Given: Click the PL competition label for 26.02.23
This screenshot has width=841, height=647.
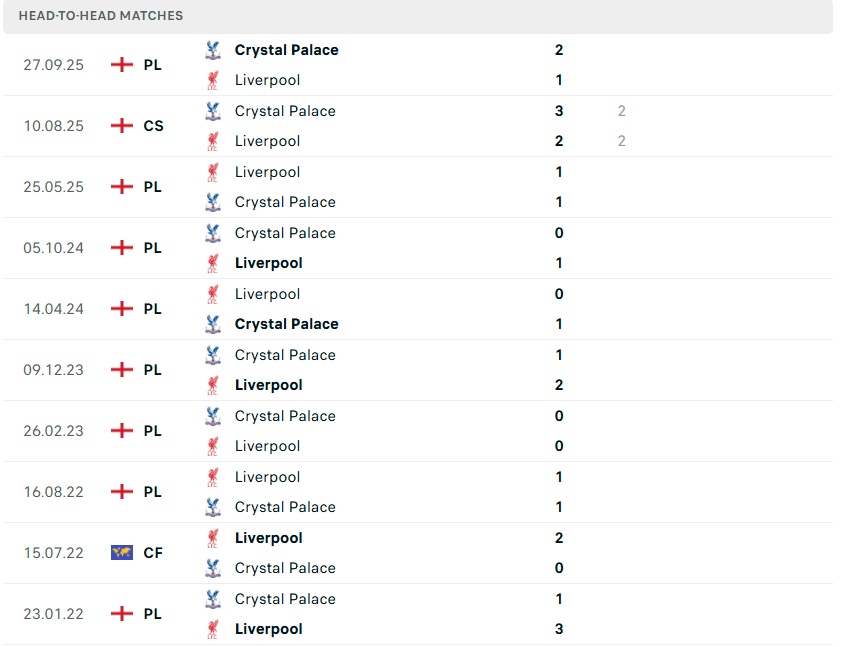Looking at the screenshot, I should (x=152, y=430).
